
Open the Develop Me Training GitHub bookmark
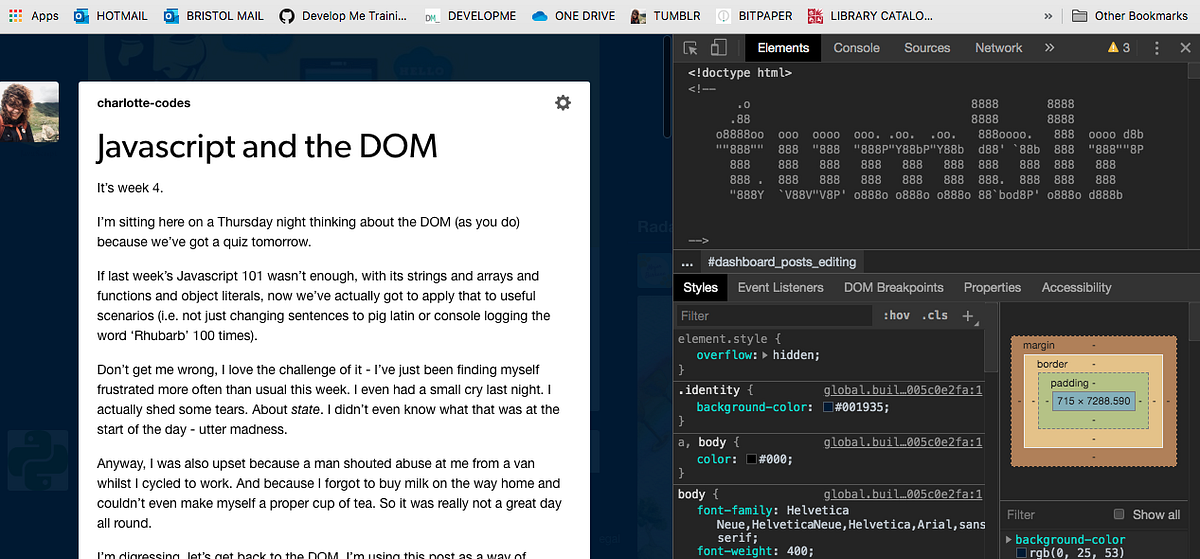[x=343, y=16]
